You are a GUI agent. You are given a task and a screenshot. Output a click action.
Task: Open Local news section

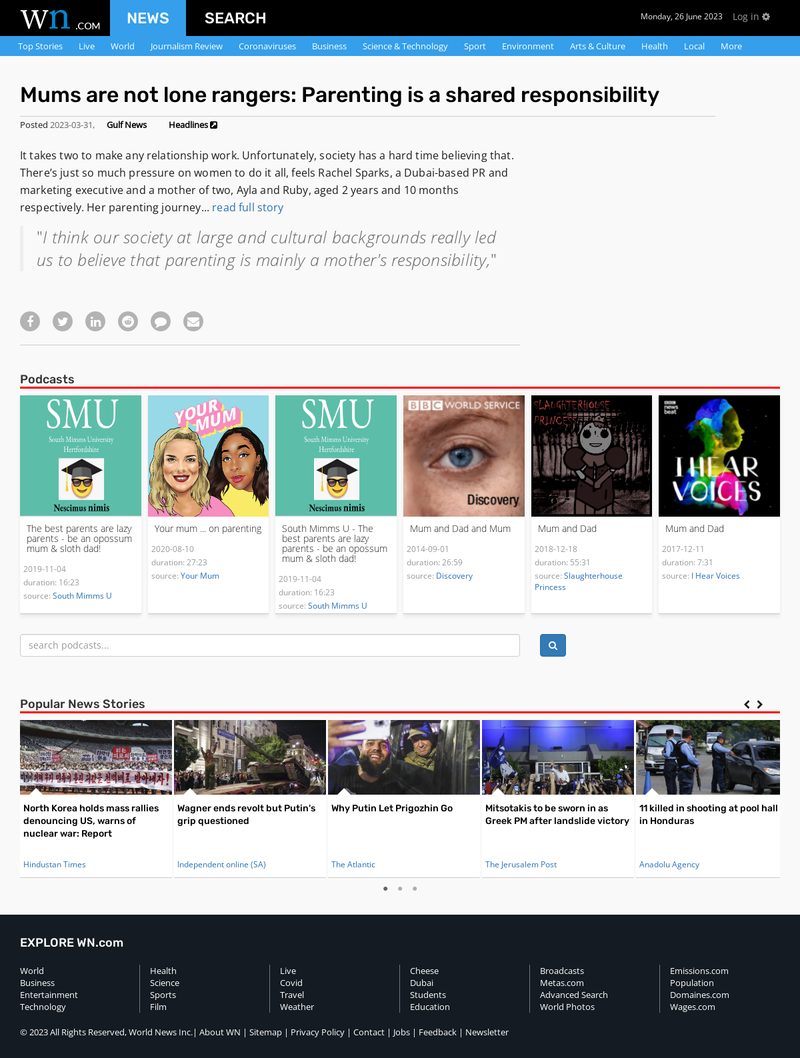[694, 47]
